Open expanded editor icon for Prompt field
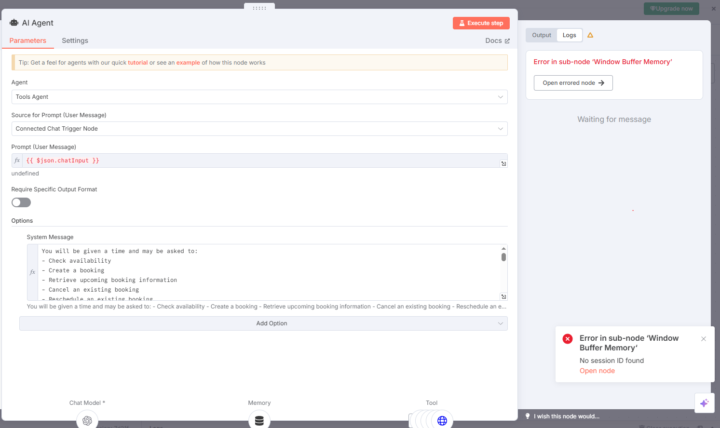 tap(503, 163)
